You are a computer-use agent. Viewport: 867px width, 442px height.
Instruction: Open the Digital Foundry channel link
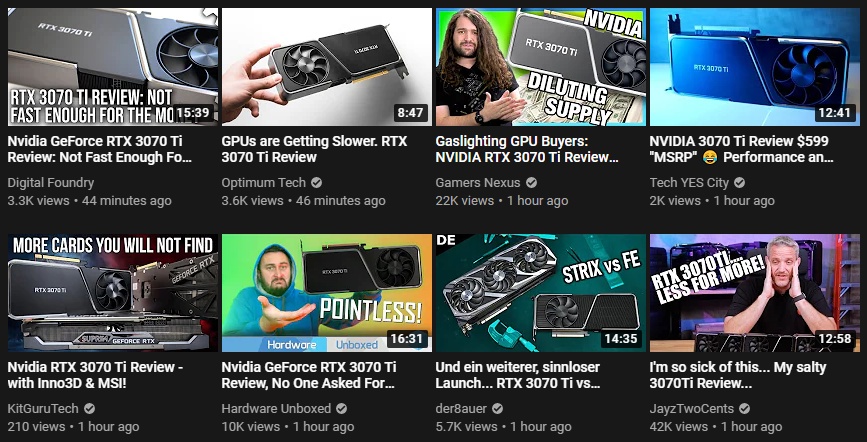click(x=51, y=183)
